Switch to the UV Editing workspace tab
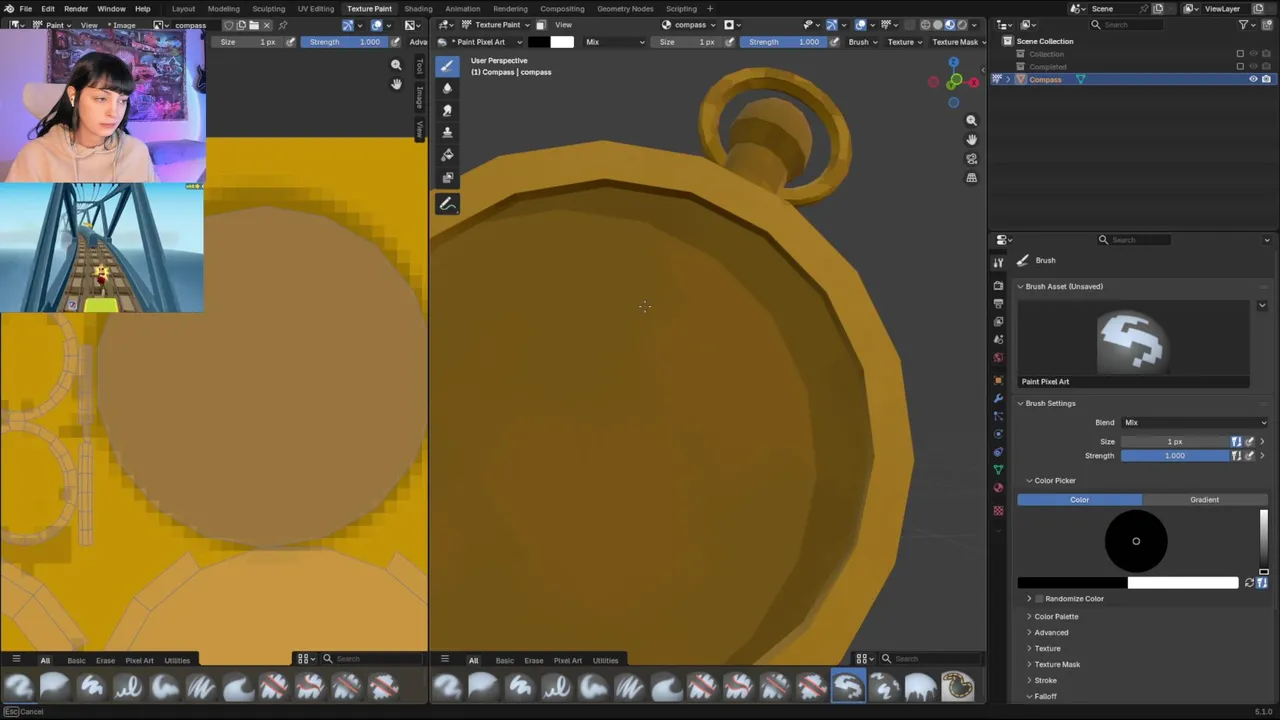1280x720 pixels. click(x=315, y=8)
